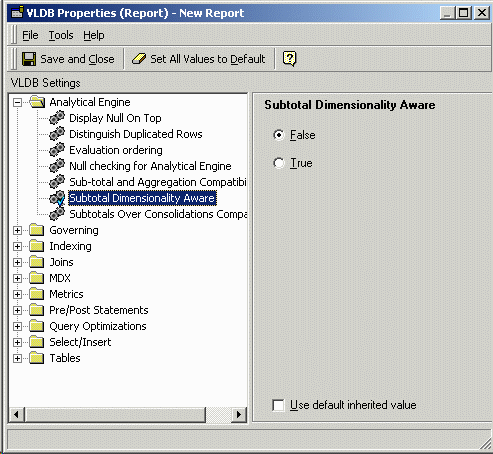The image size is (493, 454).
Task: Click Set All Values to Default label
Action: pos(208,59)
